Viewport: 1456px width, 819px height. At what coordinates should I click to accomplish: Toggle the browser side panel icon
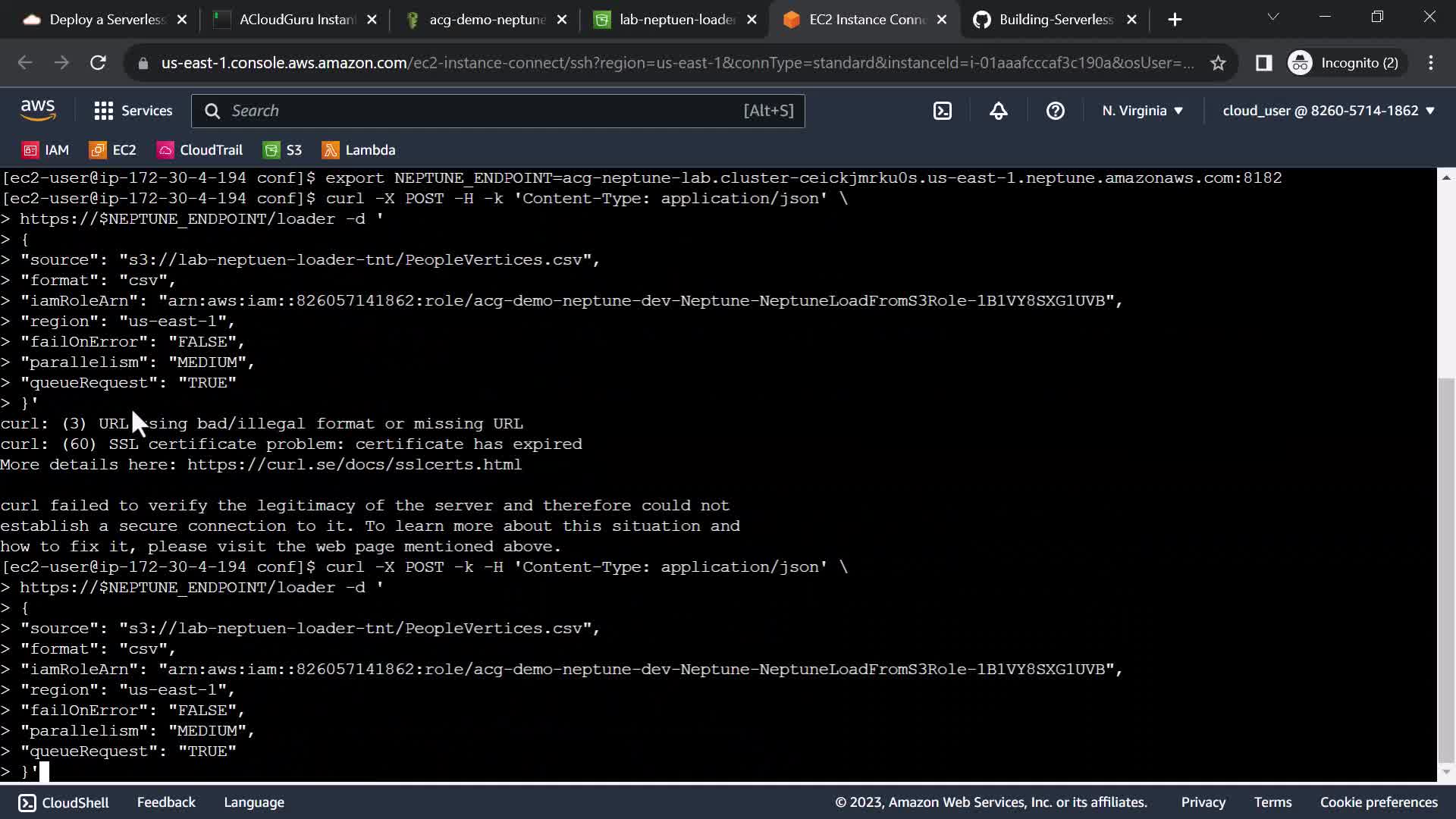[x=1263, y=63]
